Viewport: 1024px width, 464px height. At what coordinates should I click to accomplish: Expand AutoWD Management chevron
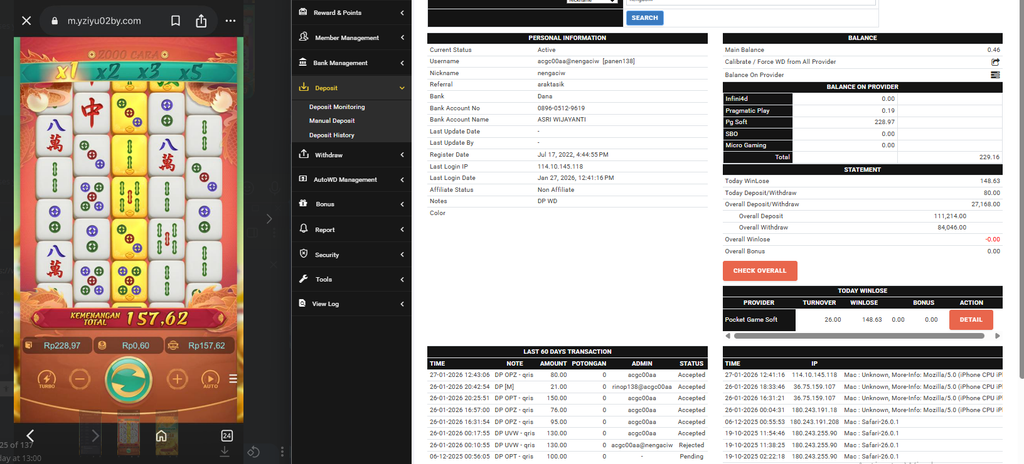tap(402, 179)
